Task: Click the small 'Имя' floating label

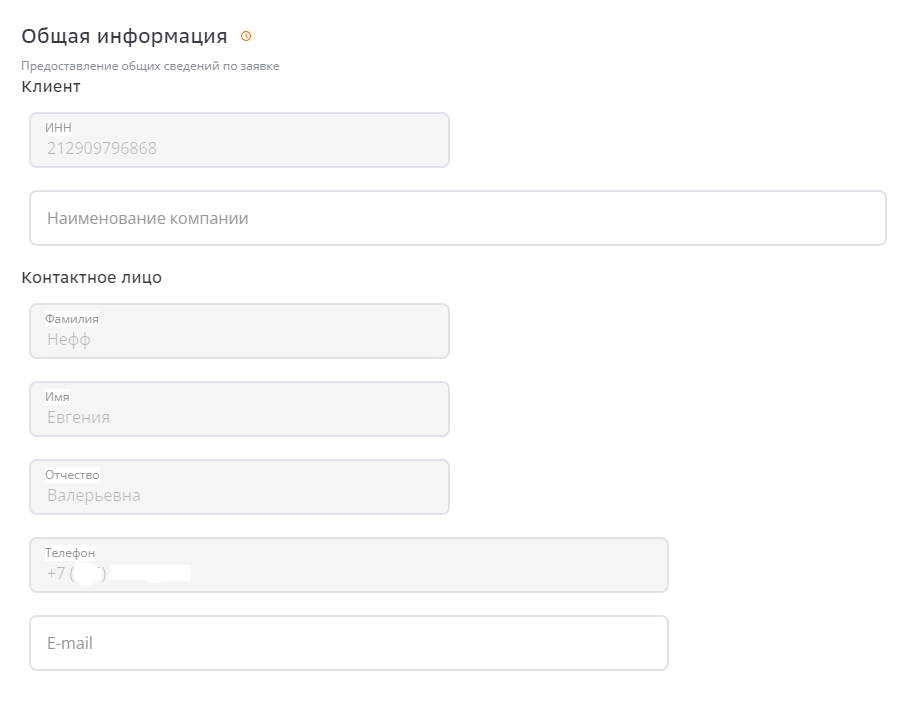Action: pyautogui.click(x=57, y=397)
